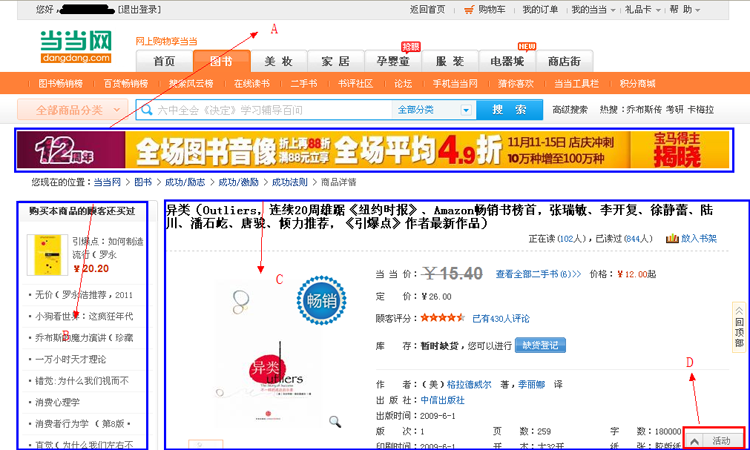Open 图书畅销榜 in orange bar

tap(60, 84)
